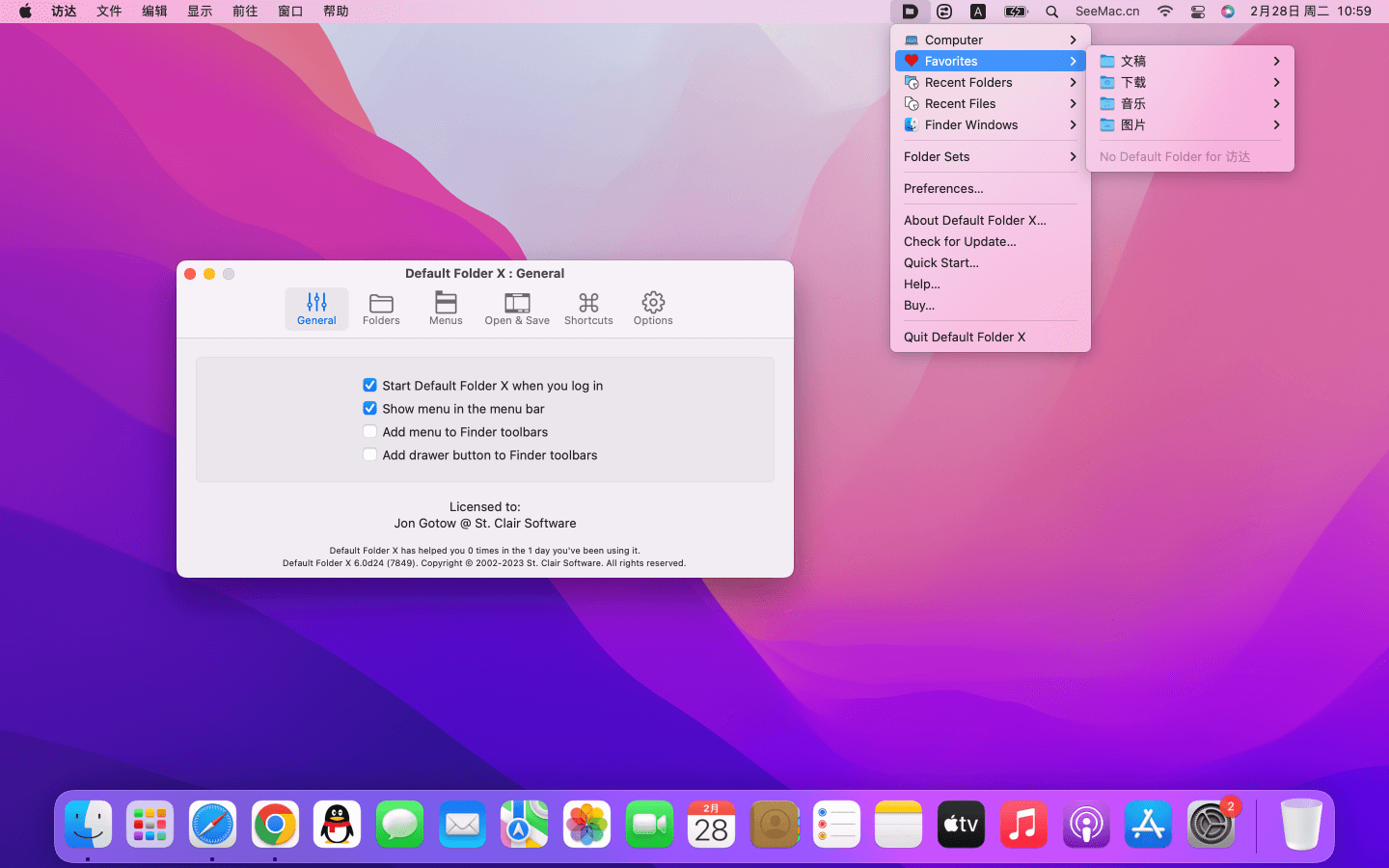Open the 文件 menu in menu bar

(x=109, y=12)
